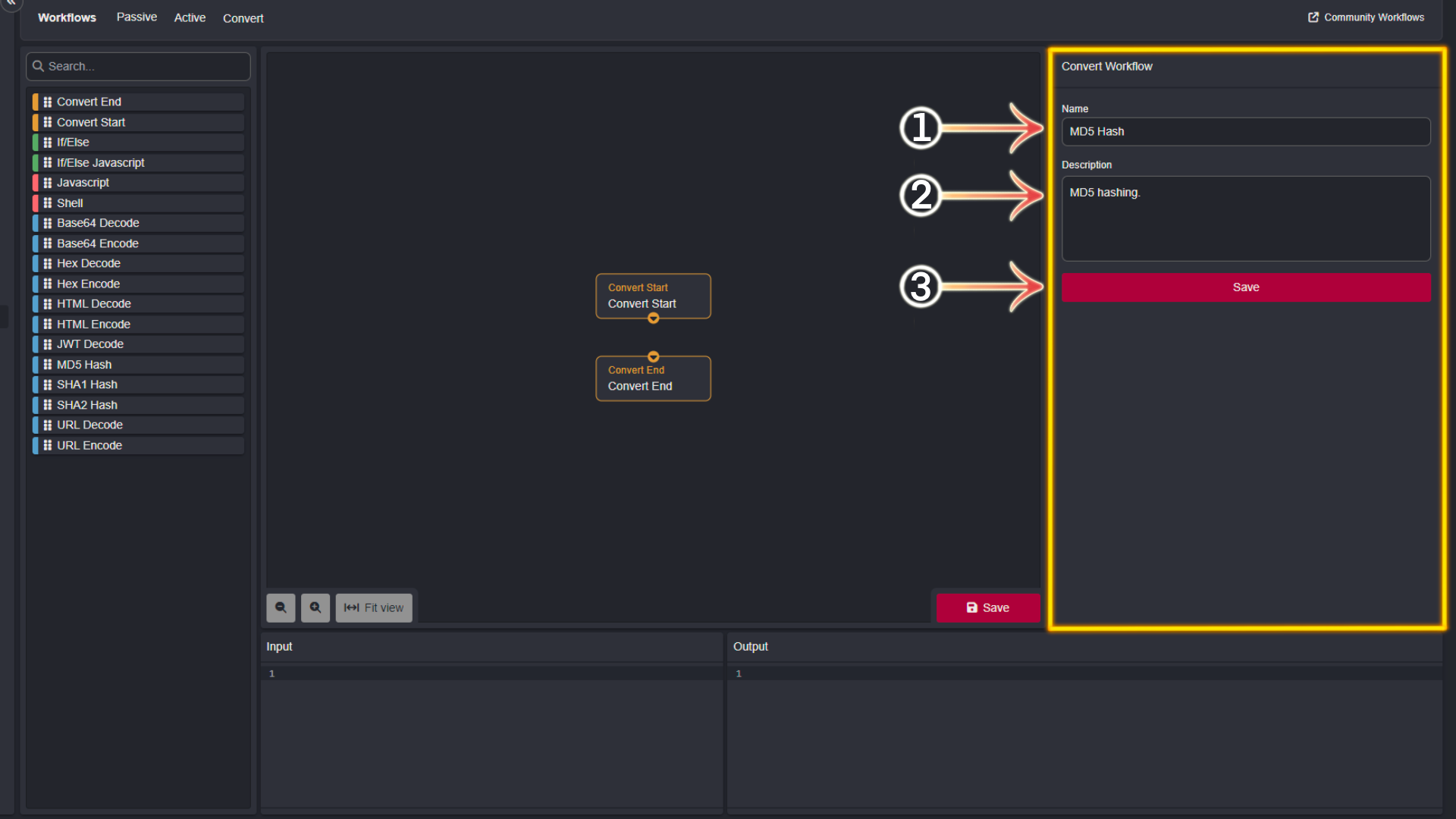Switch to the Active tab
This screenshot has height=819, width=1456.
tap(190, 17)
